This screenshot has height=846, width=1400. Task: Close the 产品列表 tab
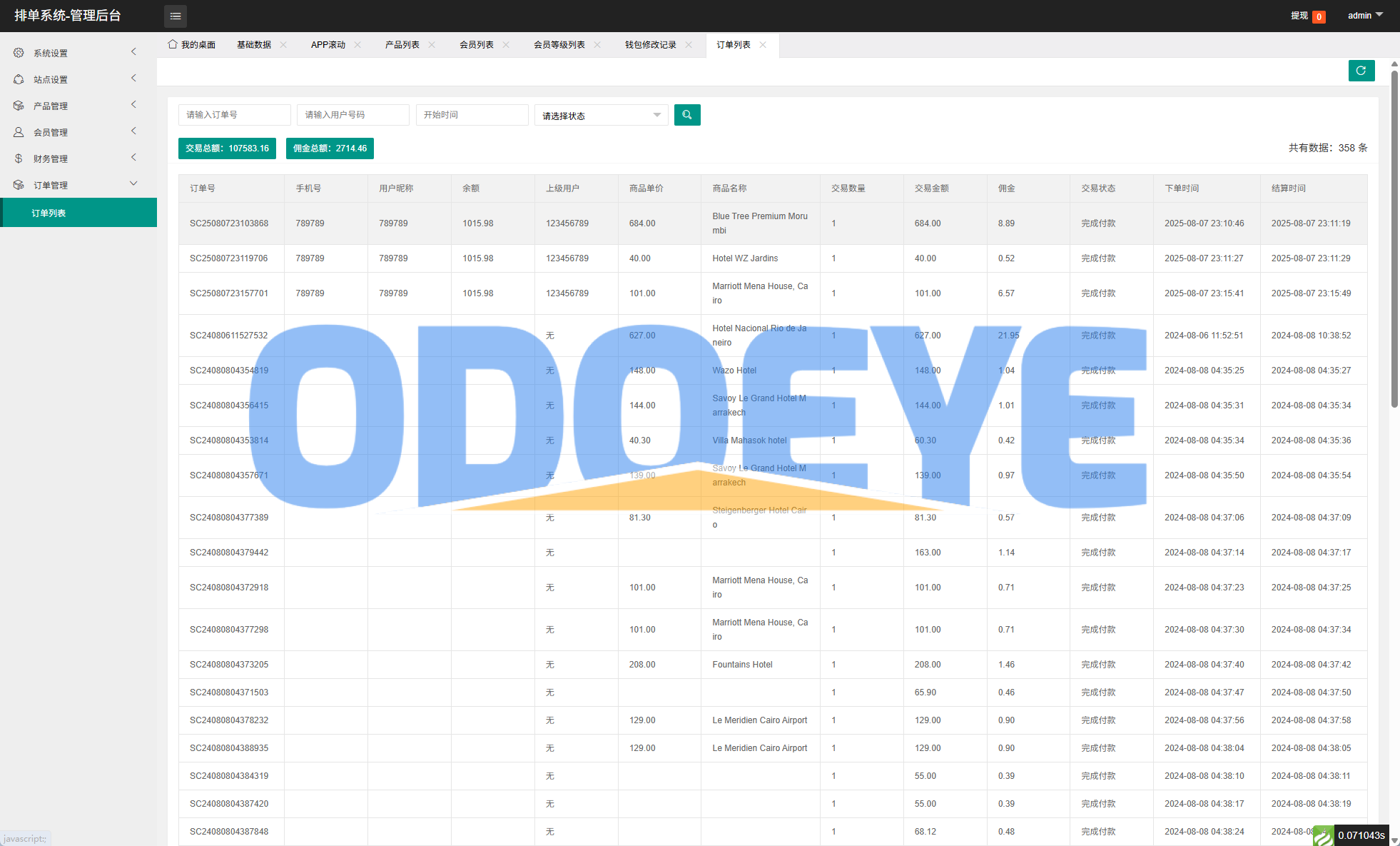pos(432,44)
